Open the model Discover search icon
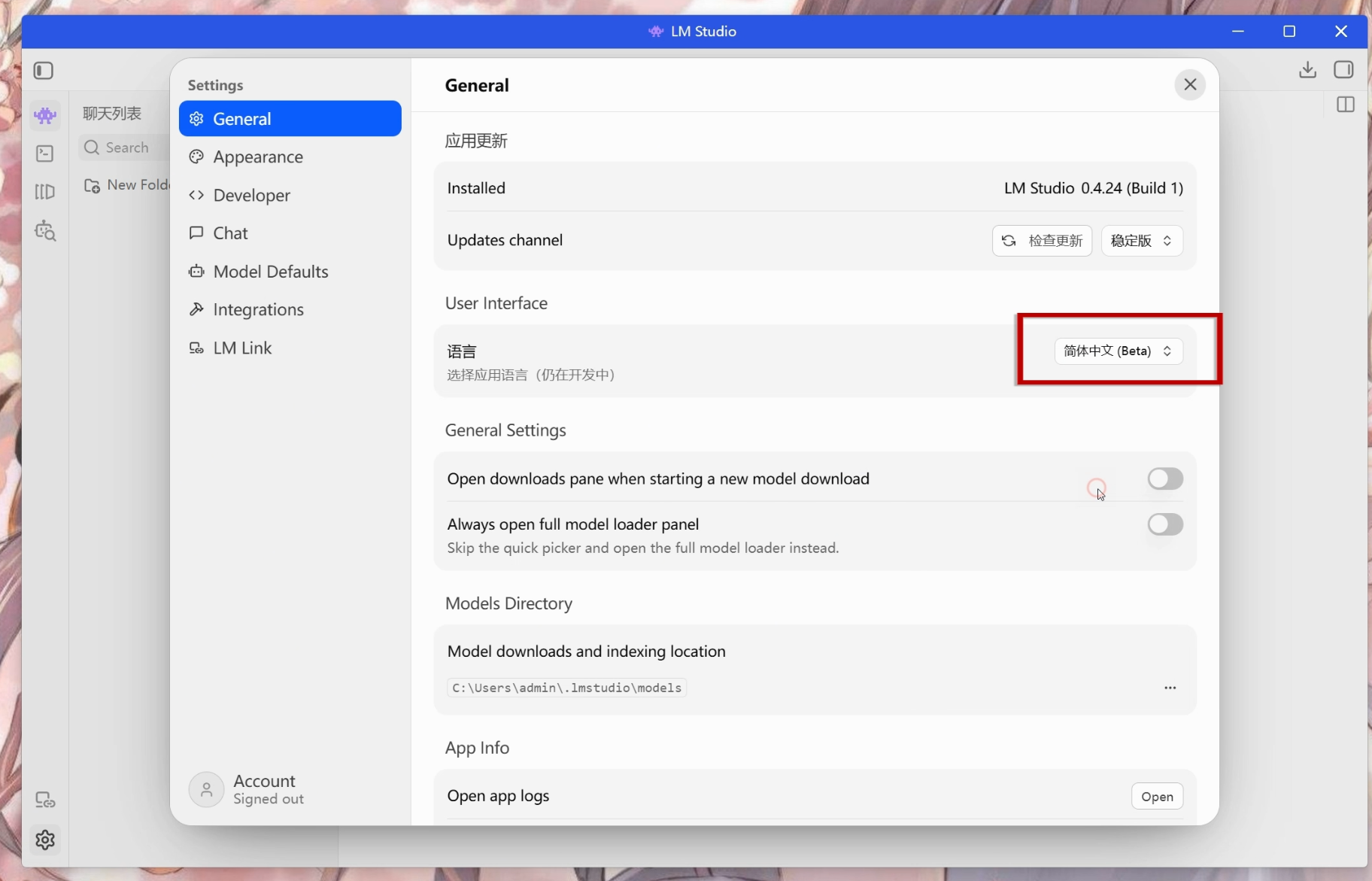 point(45,230)
